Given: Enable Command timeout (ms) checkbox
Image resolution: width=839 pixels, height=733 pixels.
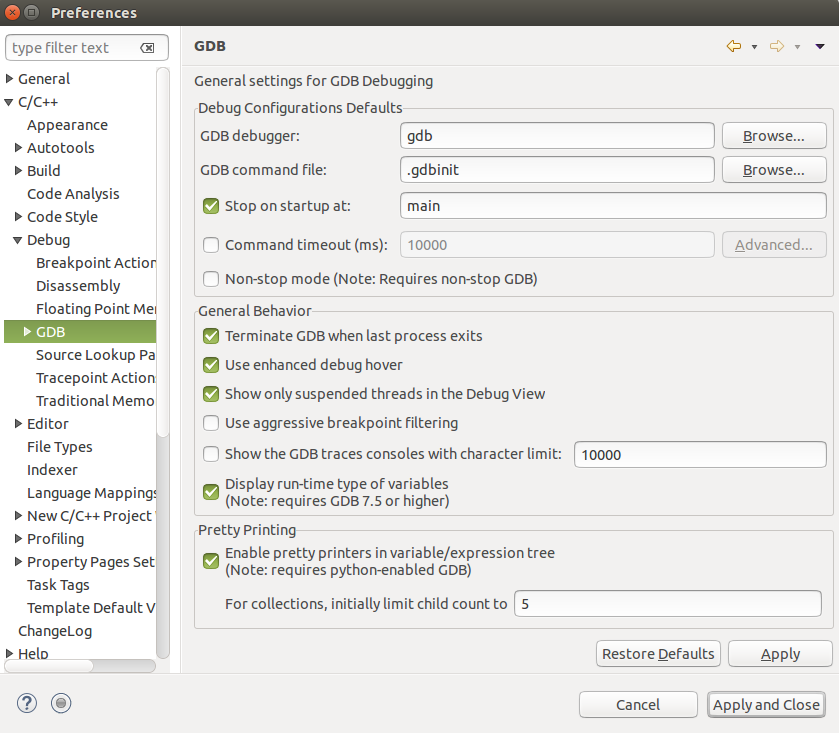Looking at the screenshot, I should 211,245.
